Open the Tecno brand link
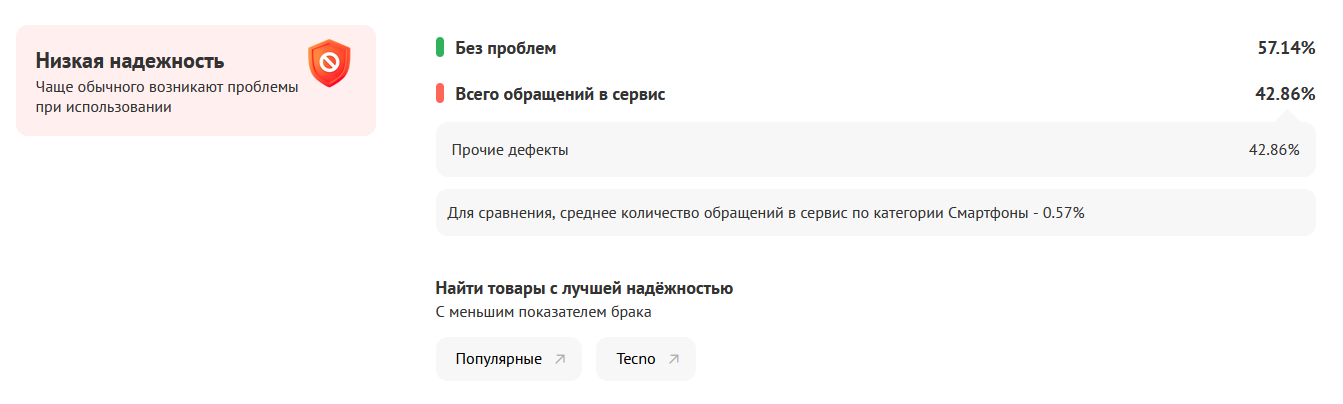 tap(636, 359)
